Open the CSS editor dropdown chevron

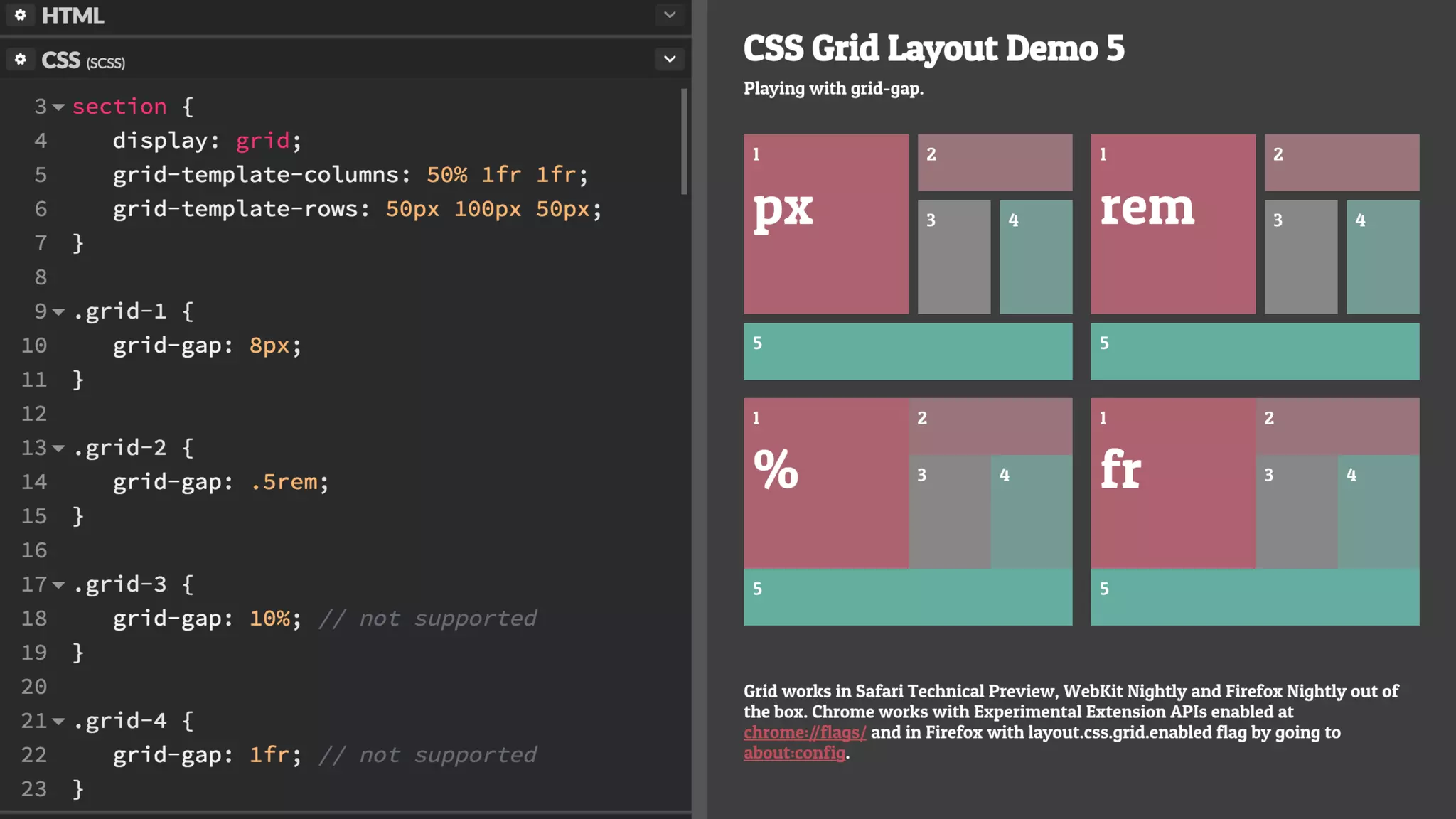point(669,60)
